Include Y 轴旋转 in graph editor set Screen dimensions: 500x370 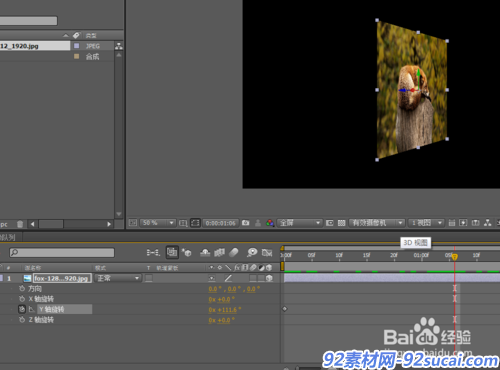31,309
